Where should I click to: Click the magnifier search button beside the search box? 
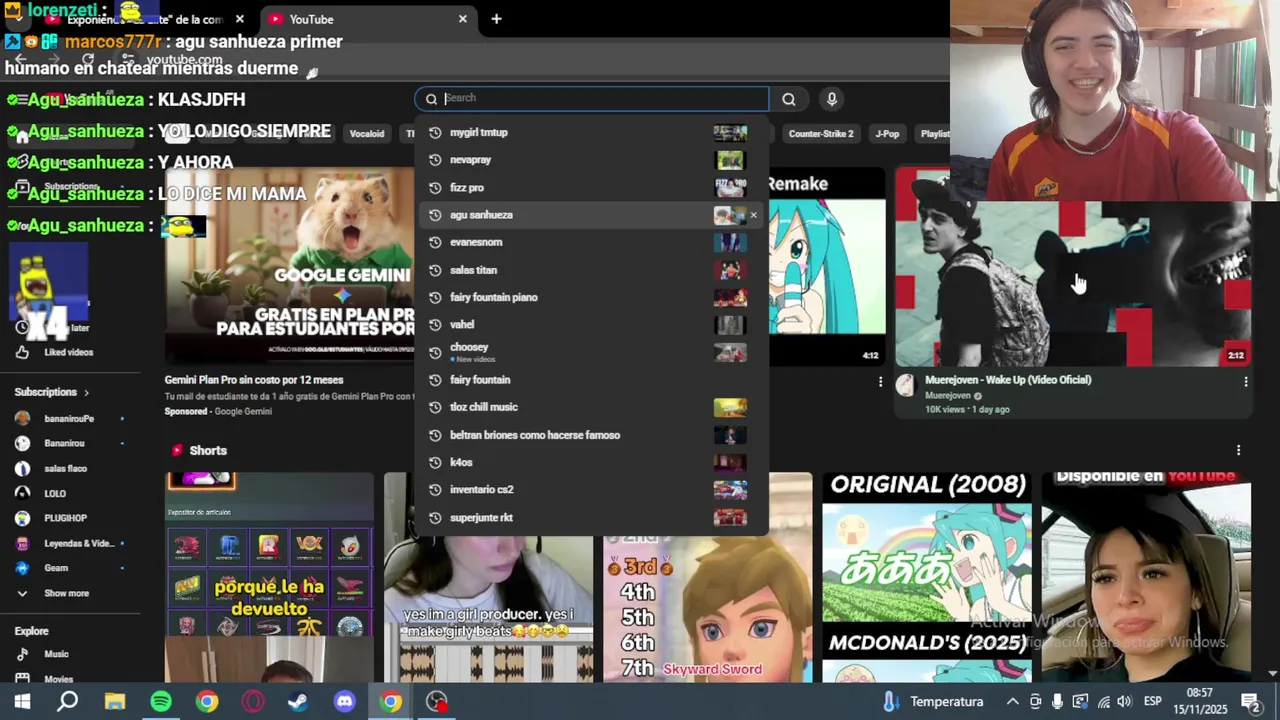point(789,99)
